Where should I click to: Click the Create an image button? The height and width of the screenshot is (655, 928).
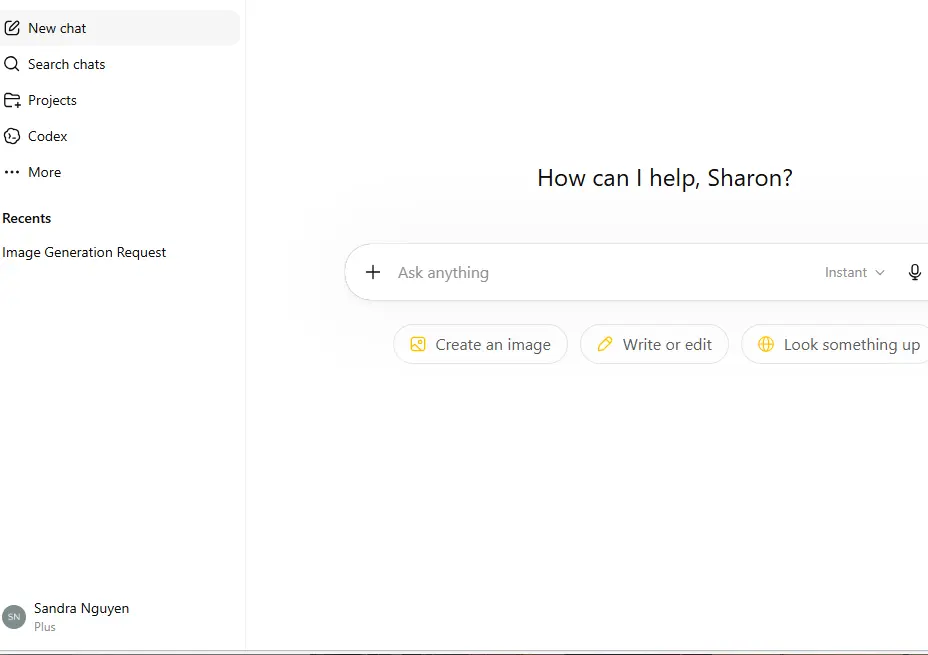(481, 344)
